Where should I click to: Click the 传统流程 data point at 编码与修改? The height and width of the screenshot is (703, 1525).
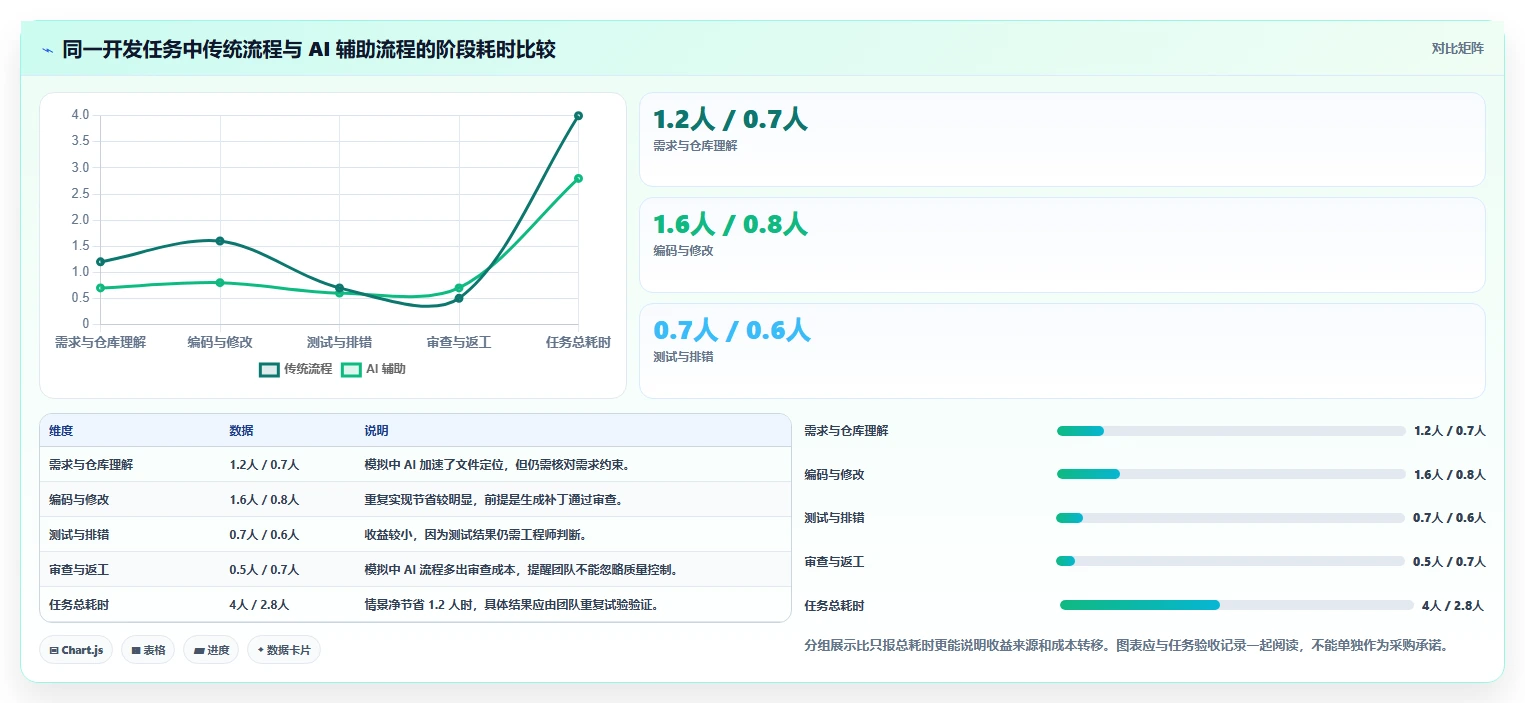point(220,241)
